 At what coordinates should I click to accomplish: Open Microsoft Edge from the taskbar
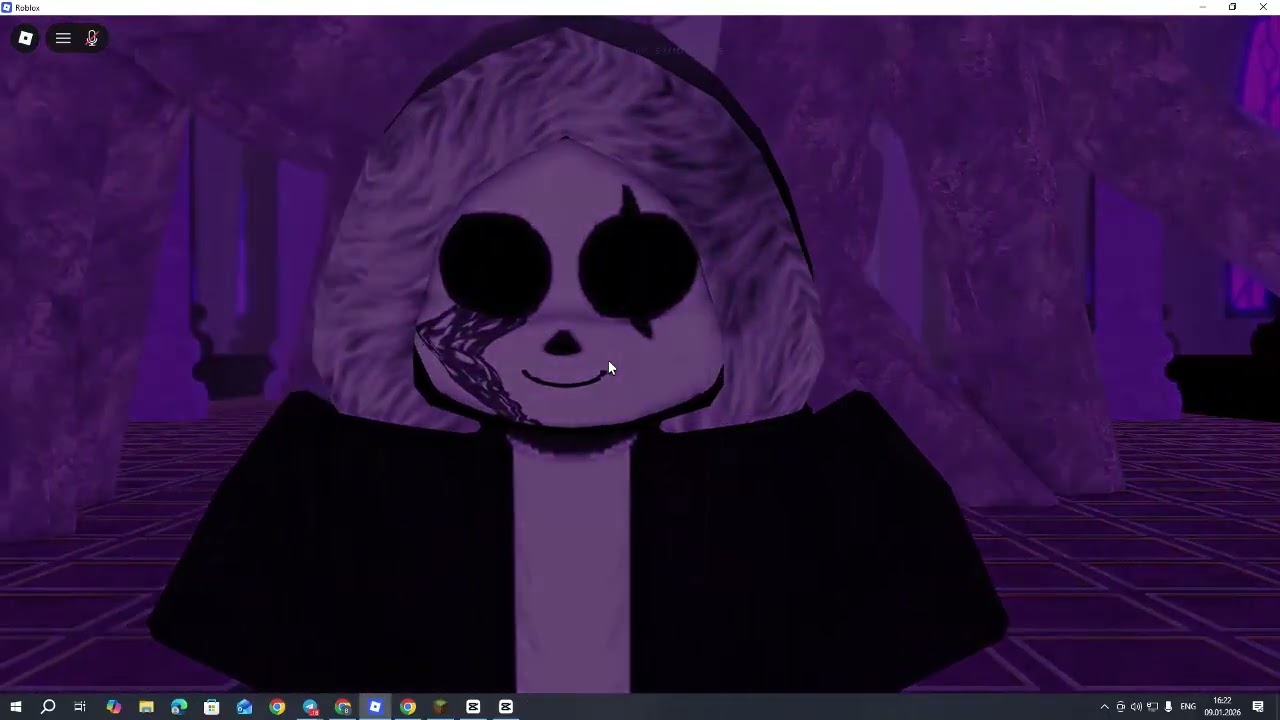[x=179, y=707]
